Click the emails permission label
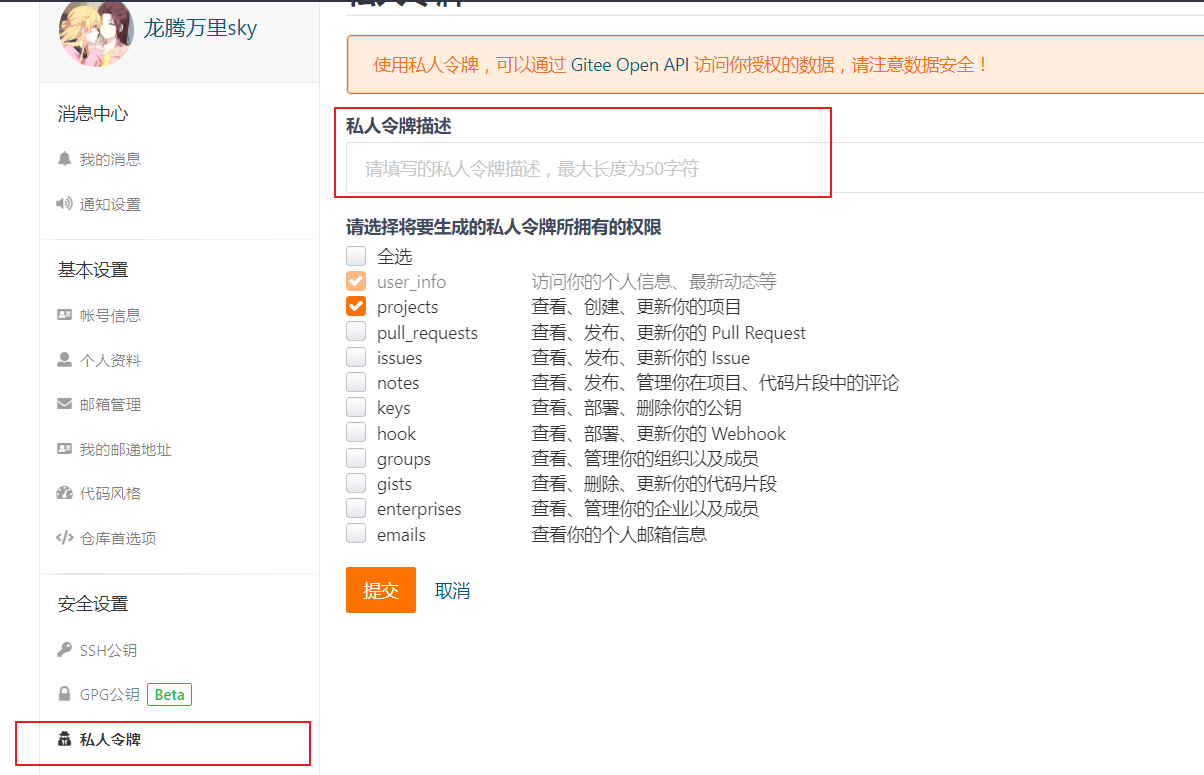1204x775 pixels. (401, 535)
